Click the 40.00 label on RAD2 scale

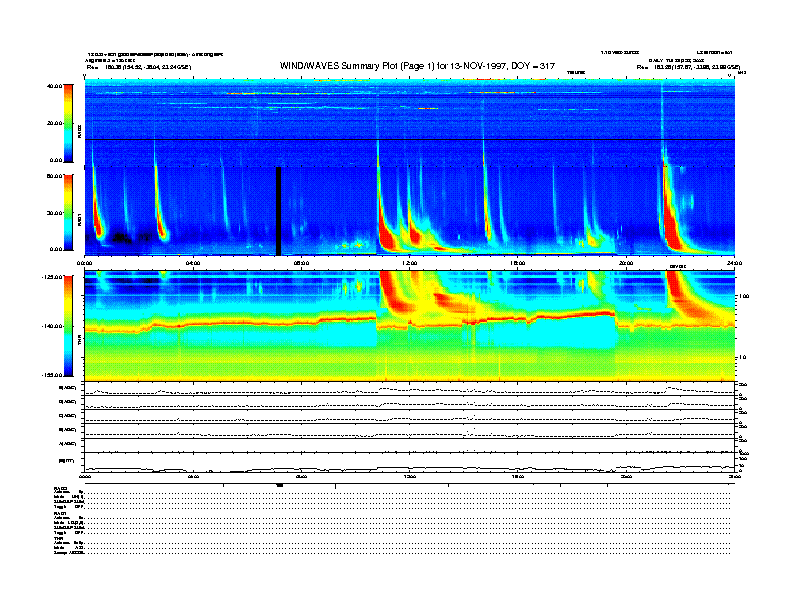(x=54, y=86)
